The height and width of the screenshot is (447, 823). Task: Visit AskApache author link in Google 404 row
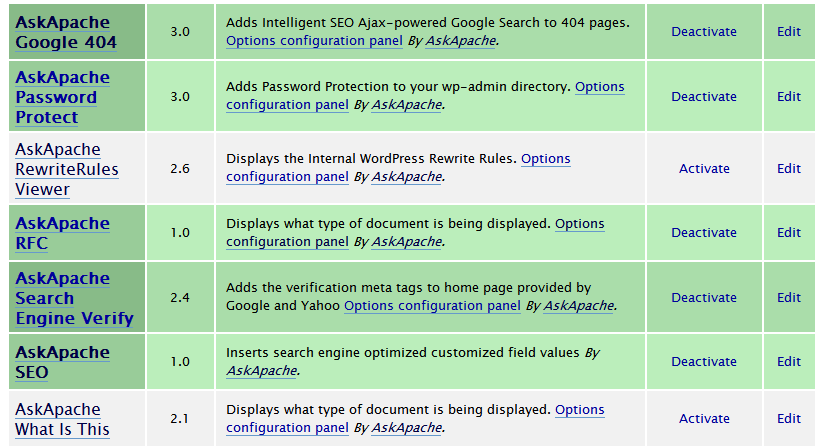pos(460,41)
